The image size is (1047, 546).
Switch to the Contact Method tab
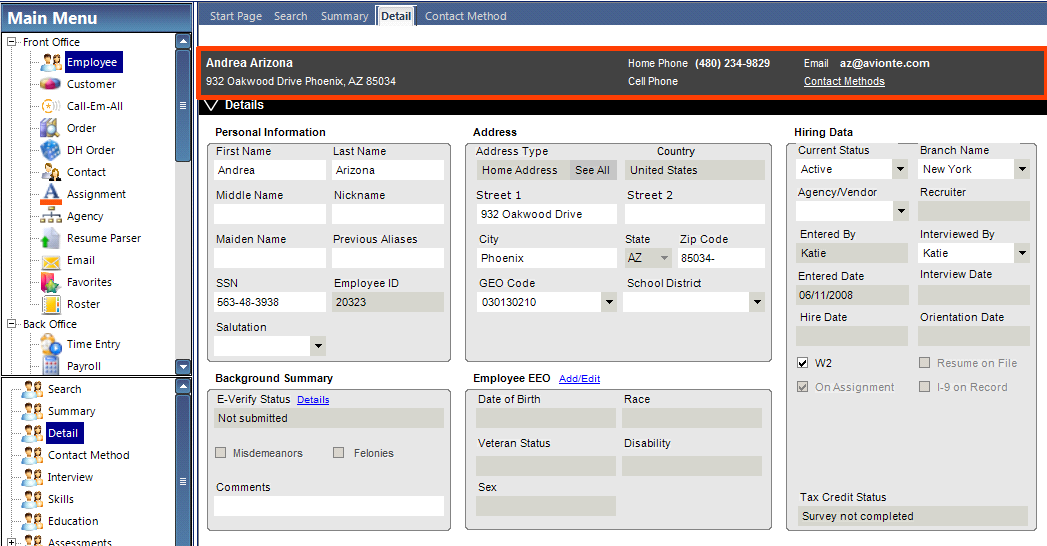[x=465, y=16]
